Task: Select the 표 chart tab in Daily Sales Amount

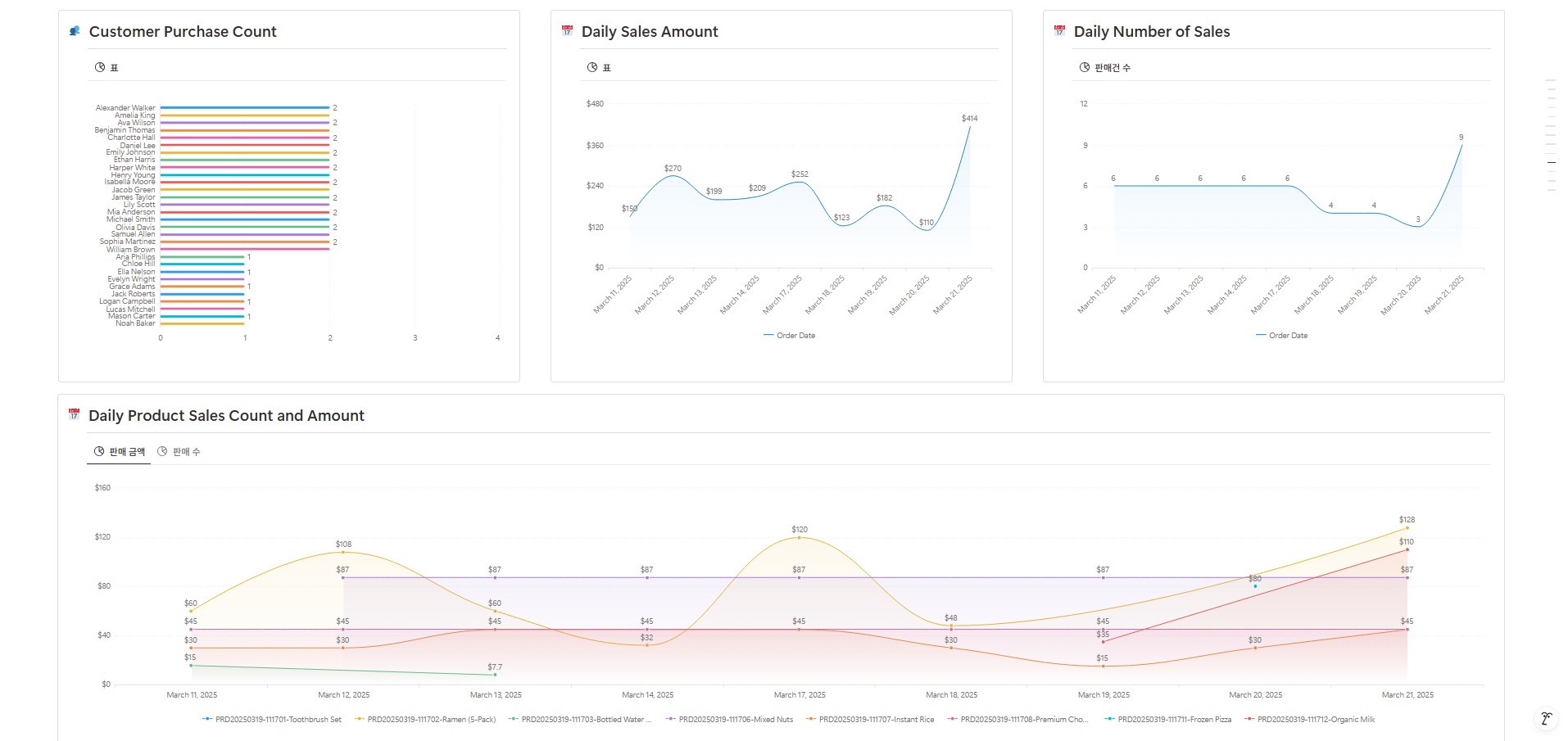Action: [599, 67]
